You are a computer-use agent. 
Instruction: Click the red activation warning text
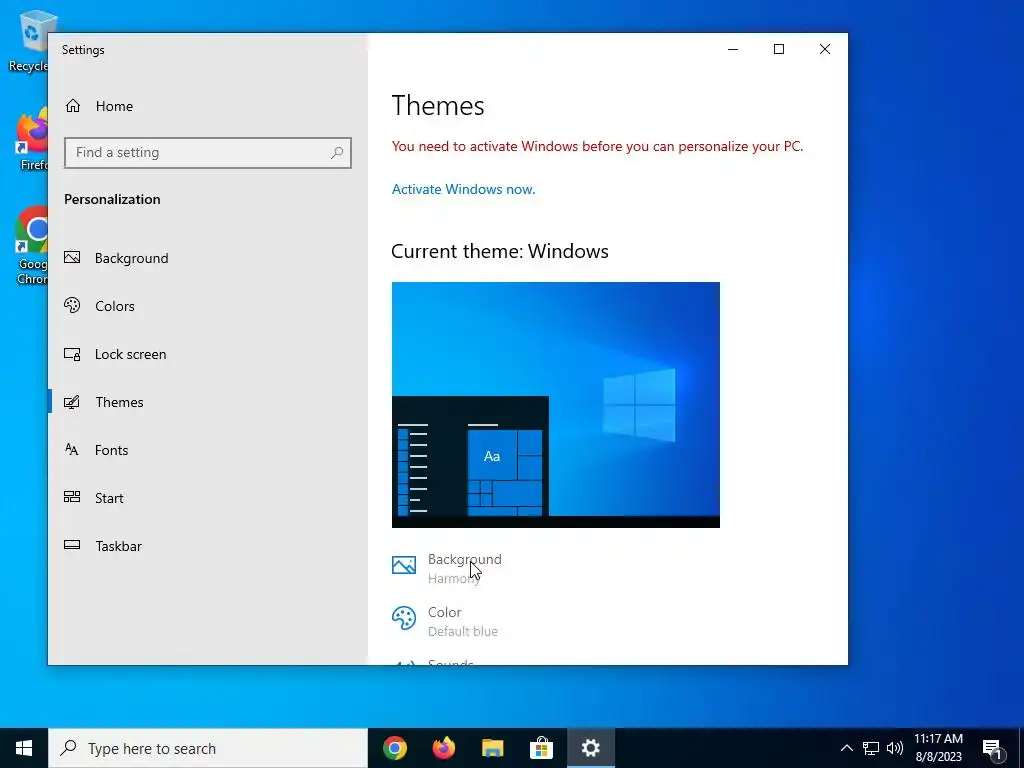(x=597, y=146)
